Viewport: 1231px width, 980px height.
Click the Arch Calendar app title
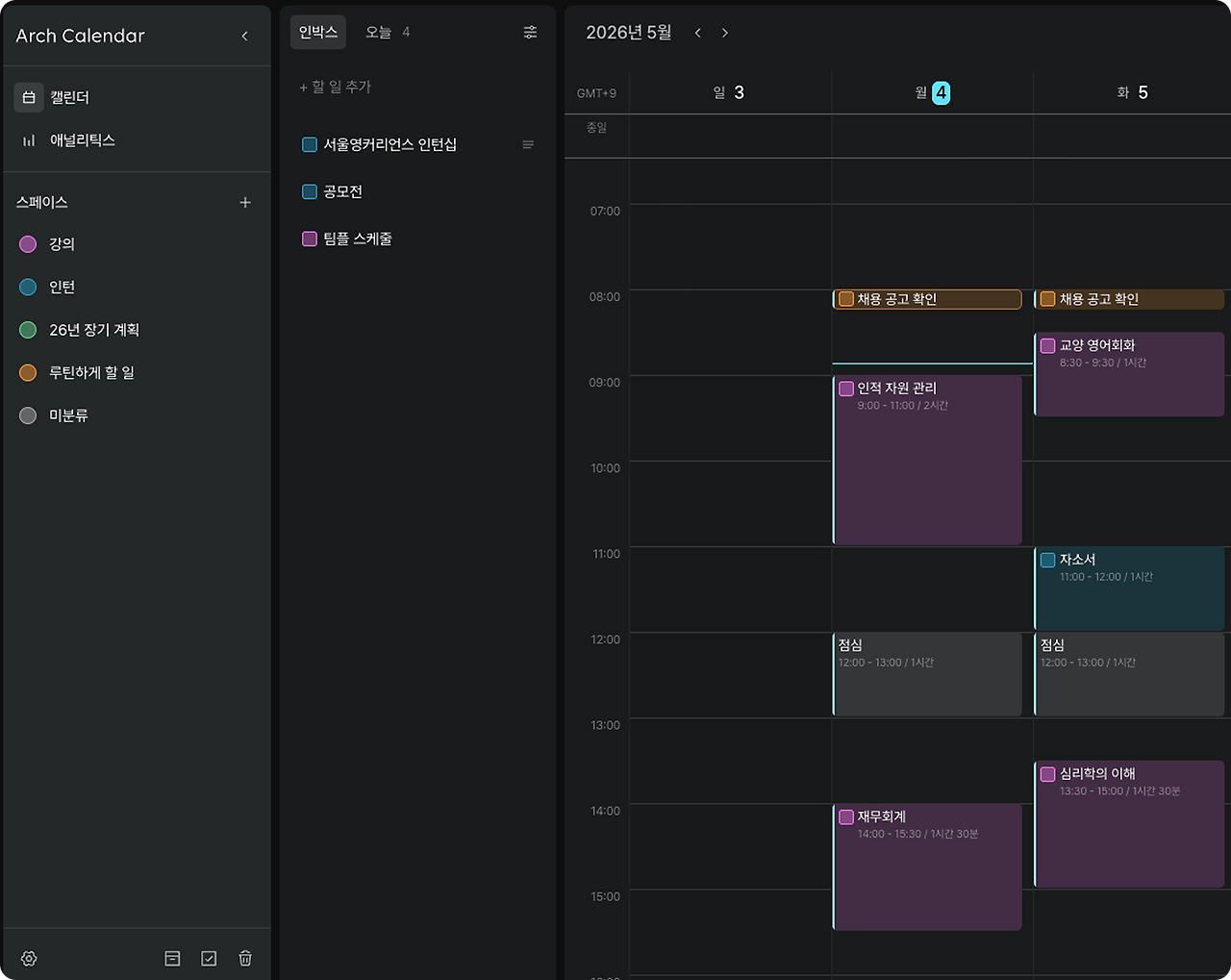(80, 36)
